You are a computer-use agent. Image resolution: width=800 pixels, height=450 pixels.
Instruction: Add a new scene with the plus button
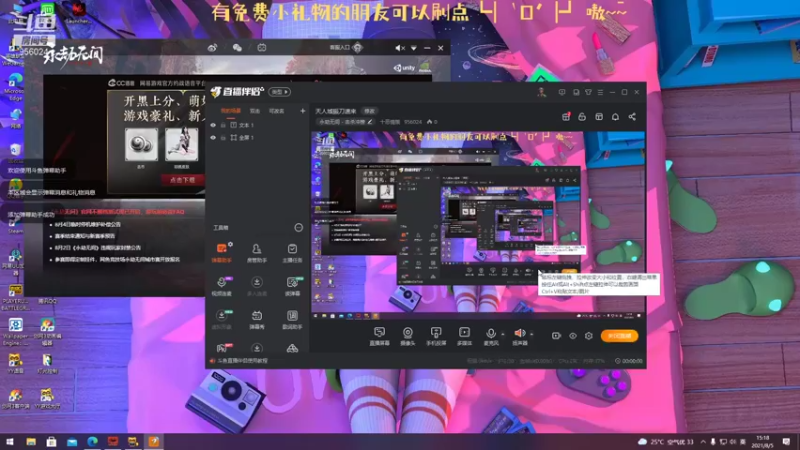pos(303,111)
